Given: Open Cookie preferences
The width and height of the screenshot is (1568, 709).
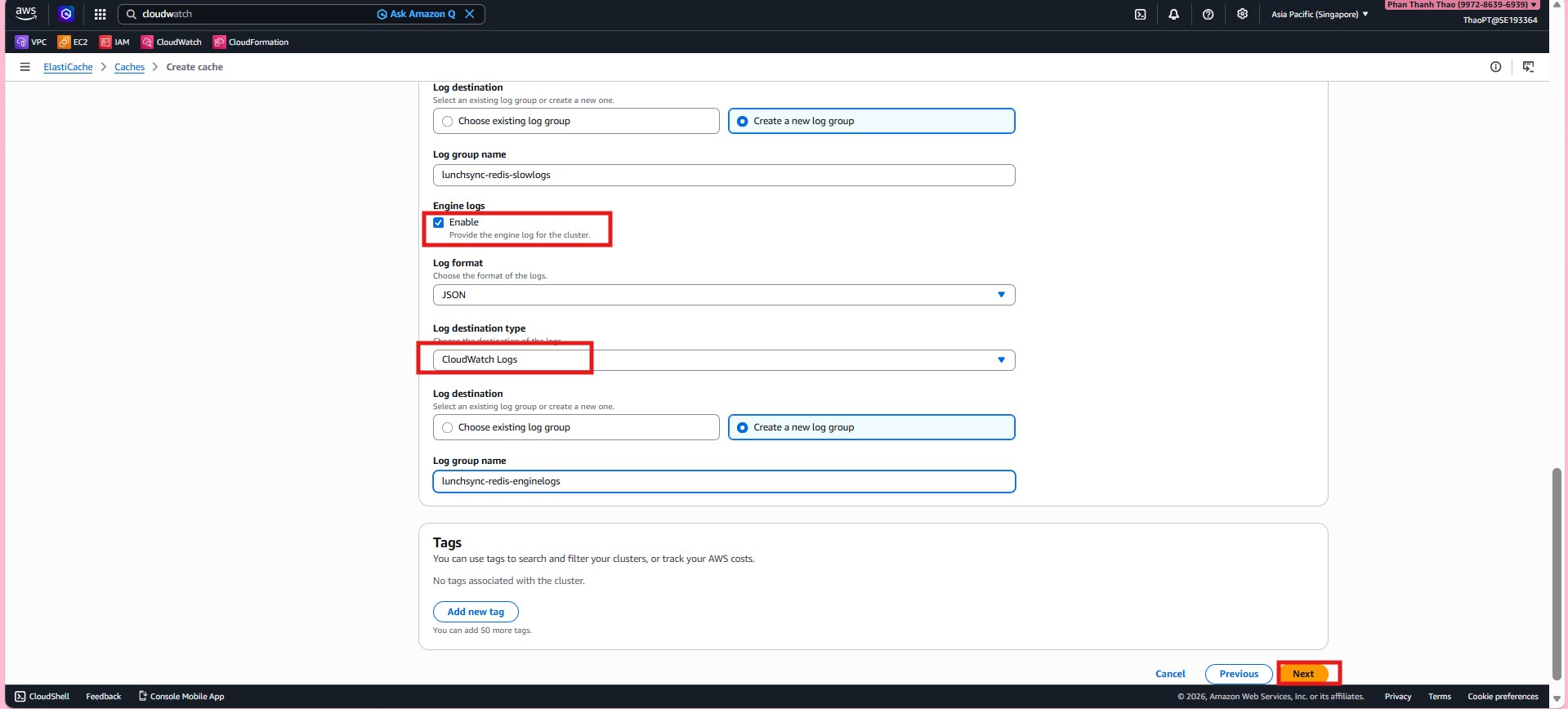Looking at the screenshot, I should [x=1503, y=697].
